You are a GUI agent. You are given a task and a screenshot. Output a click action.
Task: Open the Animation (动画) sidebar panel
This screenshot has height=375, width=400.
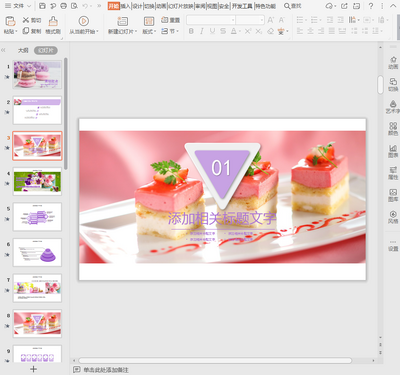[x=393, y=63]
